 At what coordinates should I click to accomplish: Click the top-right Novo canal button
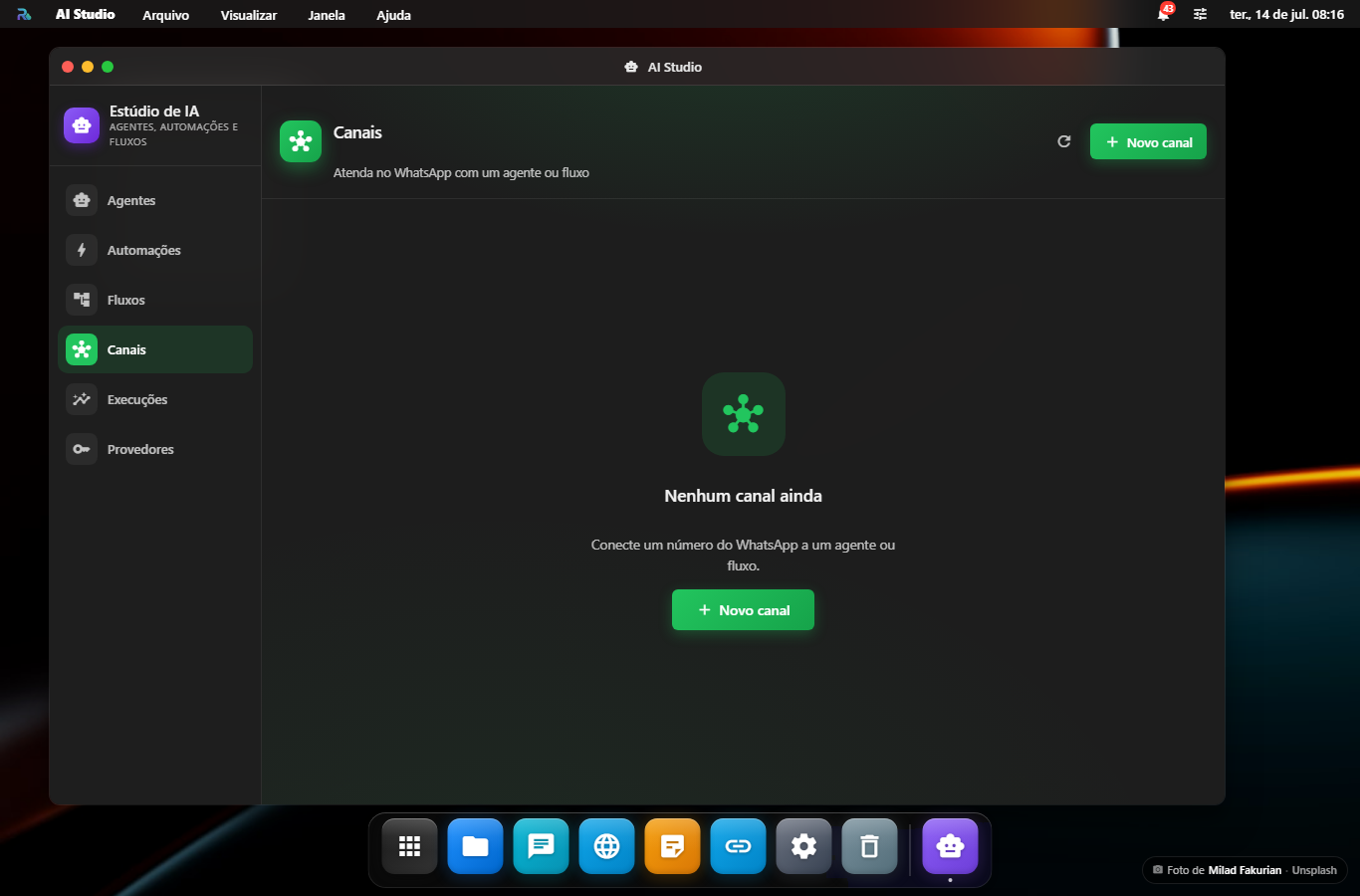pos(1148,141)
